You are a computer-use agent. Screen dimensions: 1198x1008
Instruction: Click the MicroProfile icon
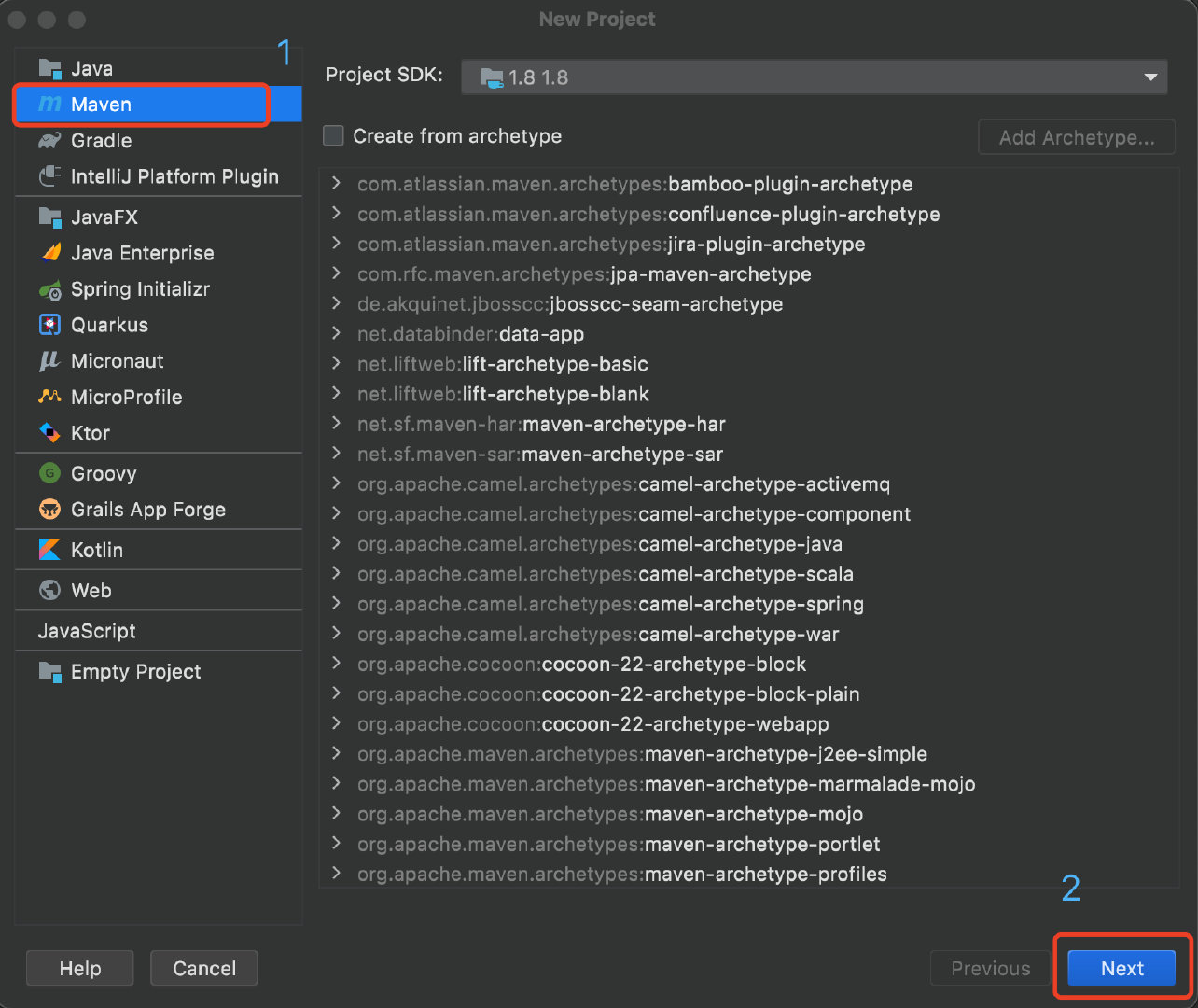click(x=49, y=397)
